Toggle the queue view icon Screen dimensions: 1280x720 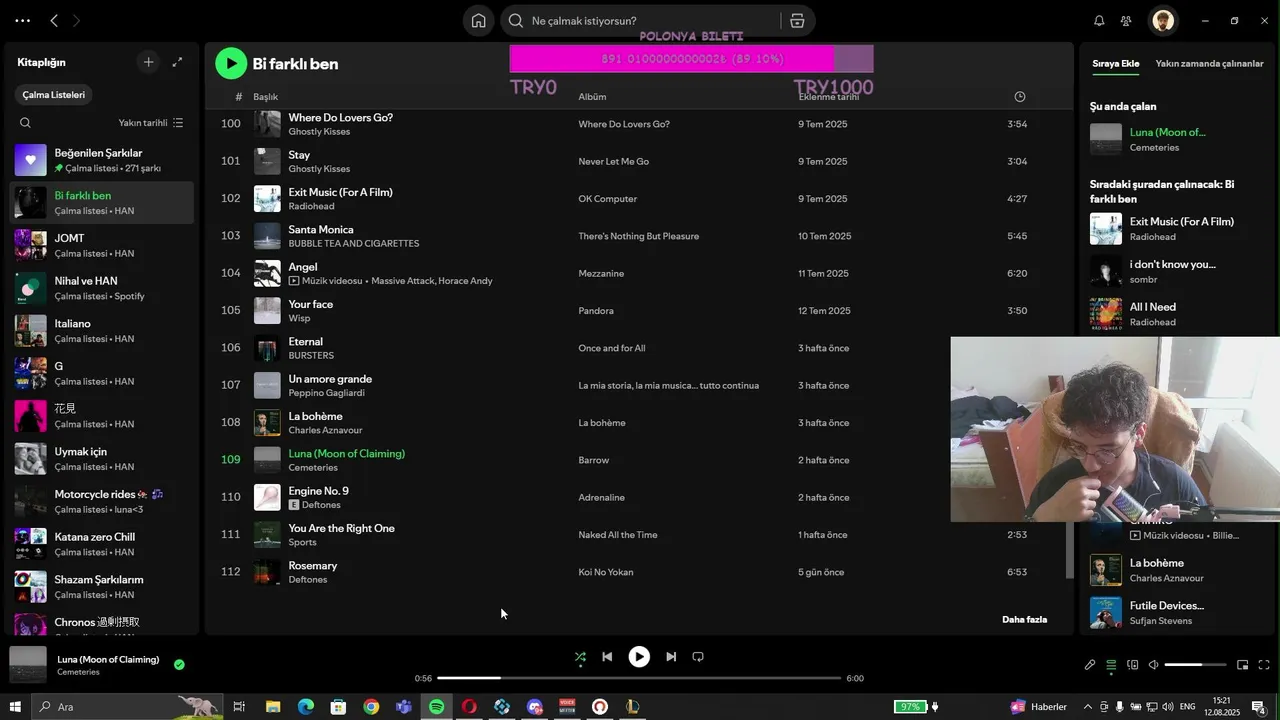[x=1111, y=665]
